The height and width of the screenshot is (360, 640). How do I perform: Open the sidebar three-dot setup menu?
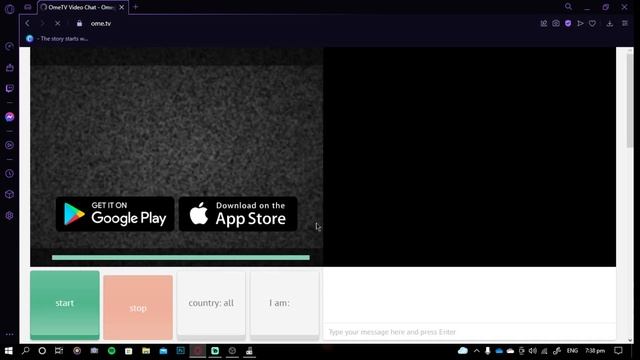(9, 334)
